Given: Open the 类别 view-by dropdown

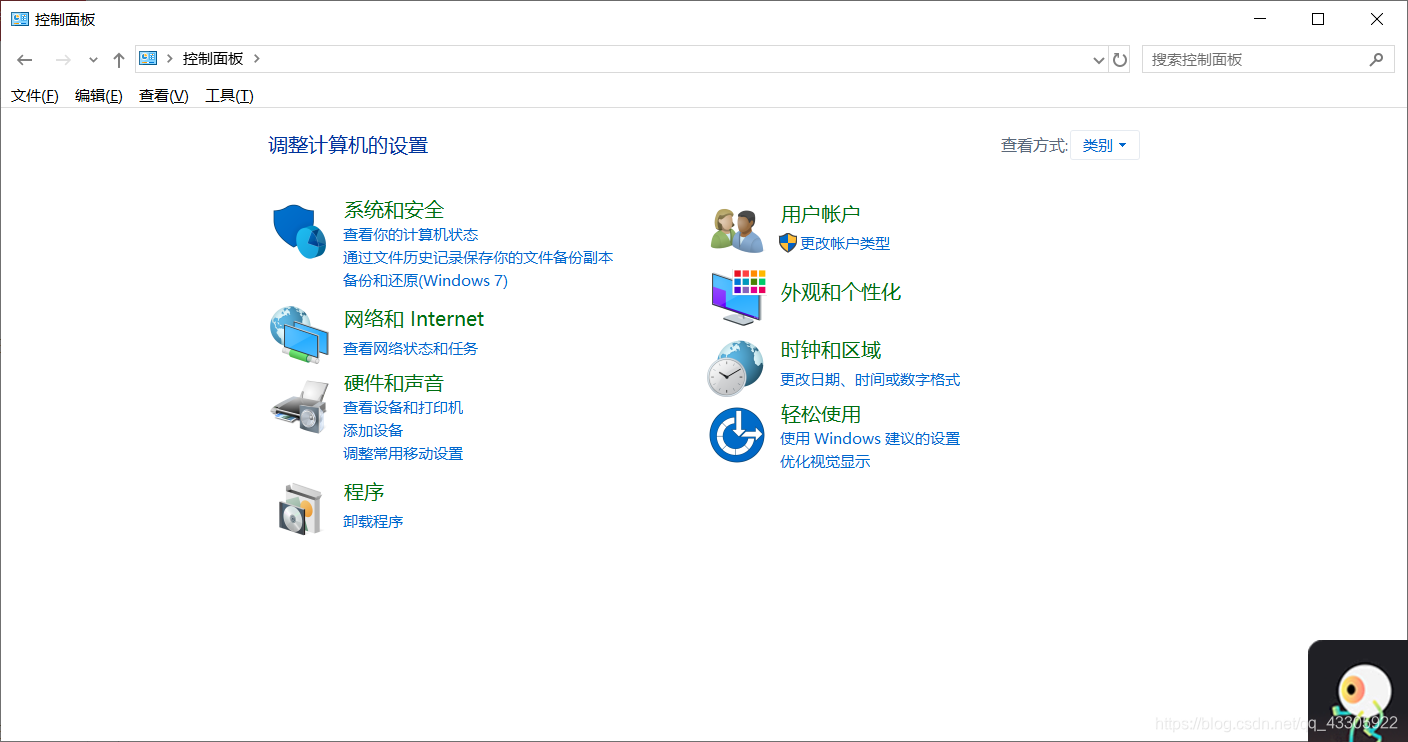Looking at the screenshot, I should (x=1105, y=145).
